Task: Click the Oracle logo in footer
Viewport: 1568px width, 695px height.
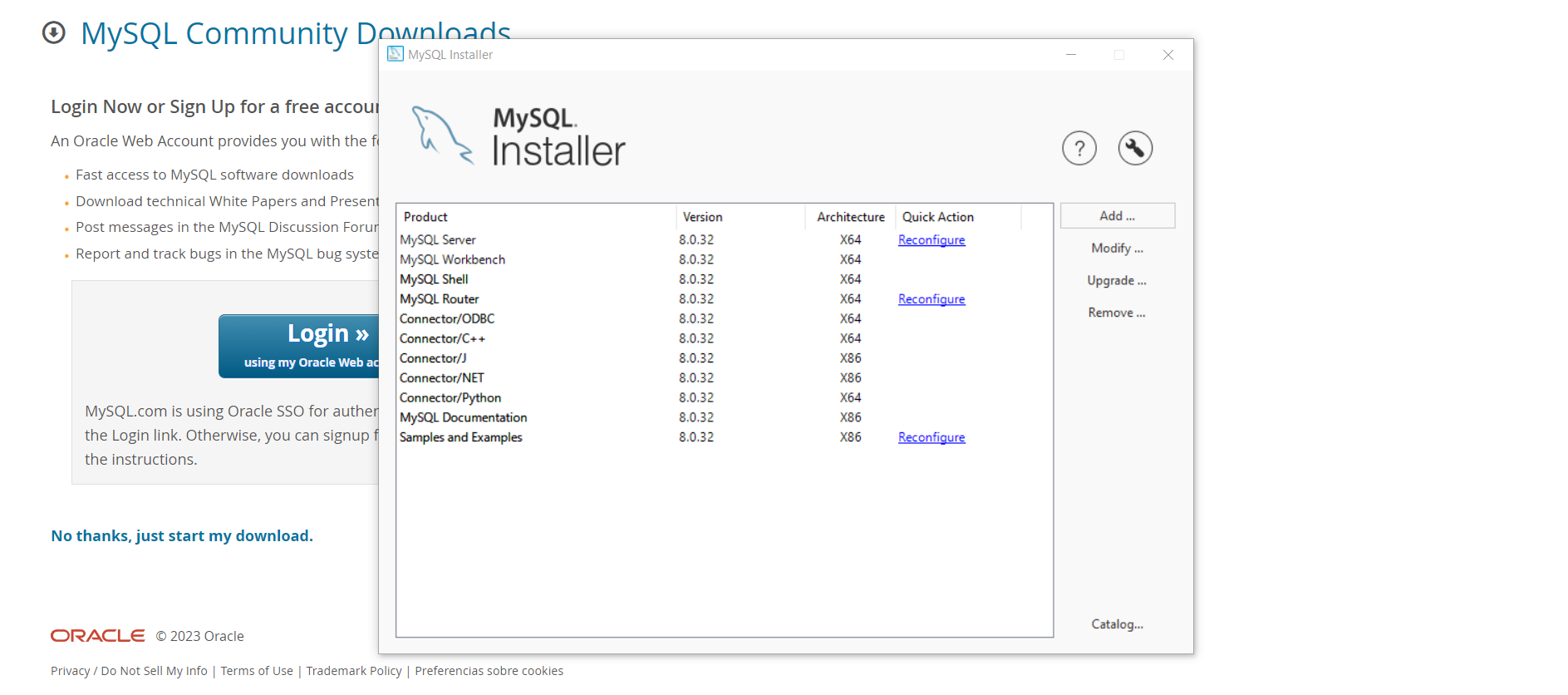Action: pos(98,636)
